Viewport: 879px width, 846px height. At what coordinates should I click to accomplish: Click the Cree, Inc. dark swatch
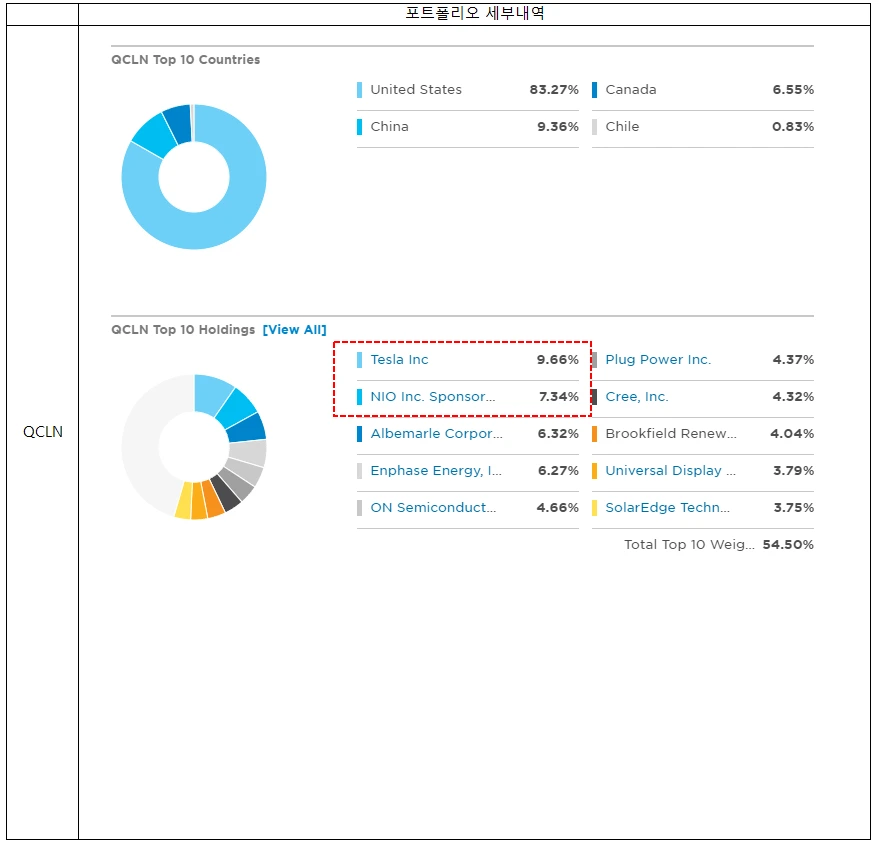point(594,396)
